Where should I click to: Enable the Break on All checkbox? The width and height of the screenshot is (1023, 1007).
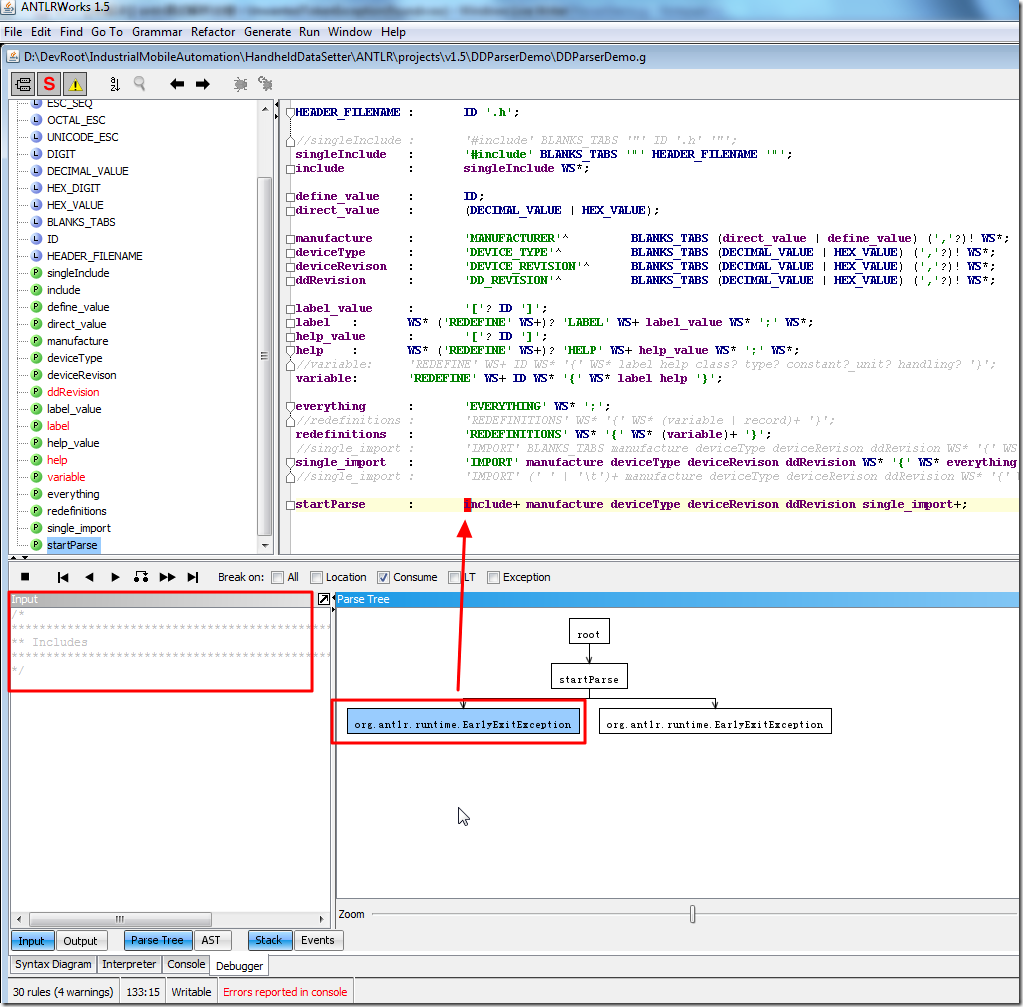[278, 577]
